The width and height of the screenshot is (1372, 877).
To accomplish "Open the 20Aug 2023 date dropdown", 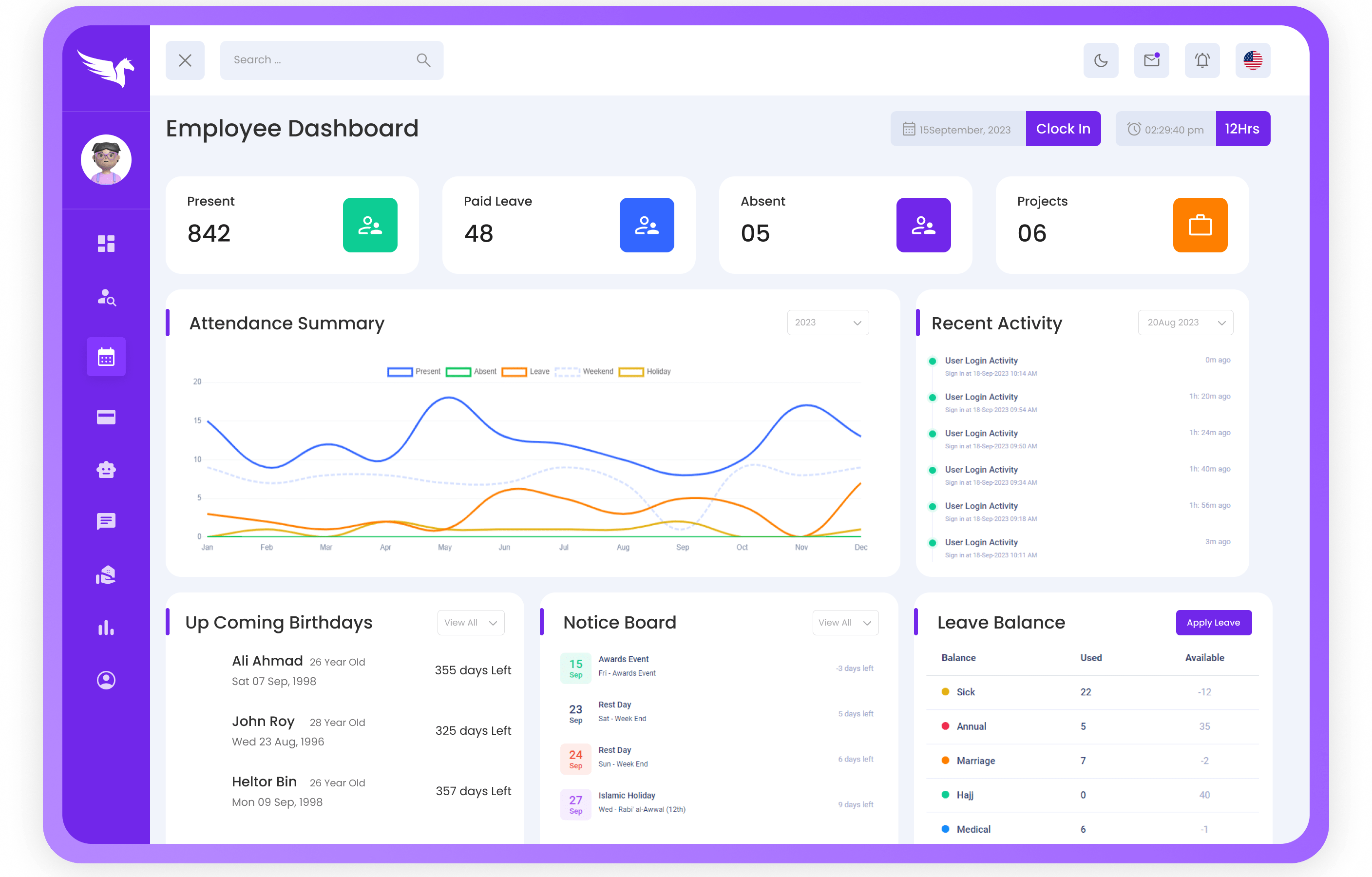I will (x=1185, y=323).
